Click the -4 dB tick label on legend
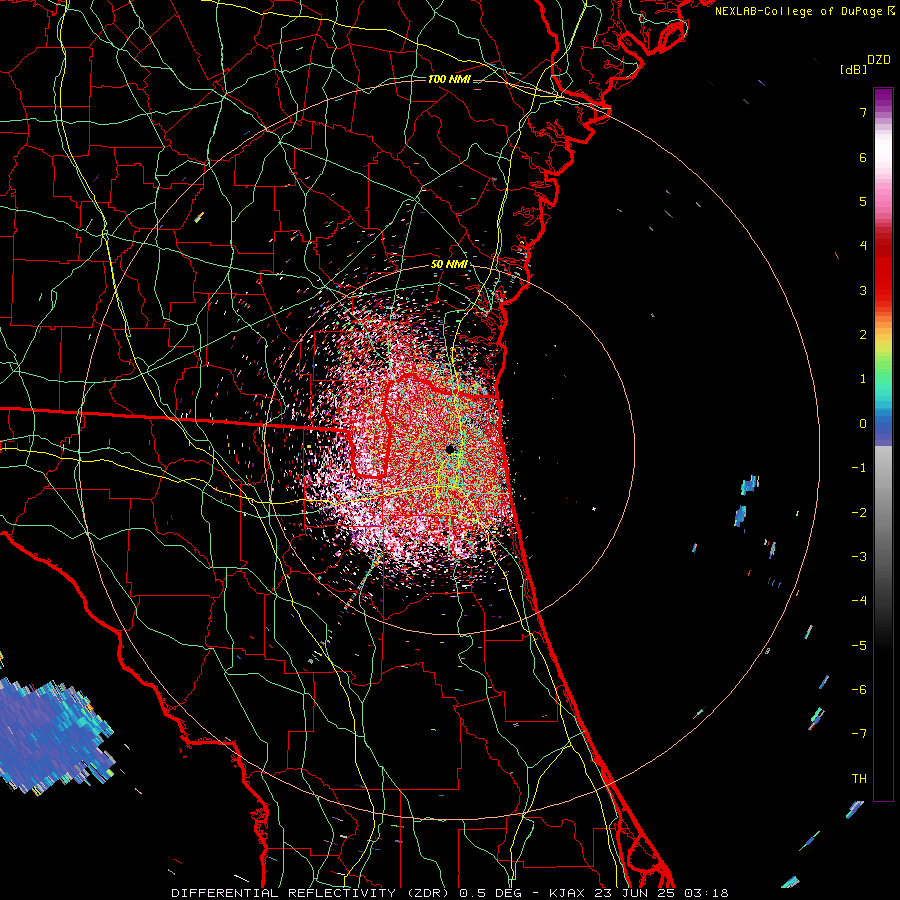900x900 pixels. pyautogui.click(x=859, y=600)
